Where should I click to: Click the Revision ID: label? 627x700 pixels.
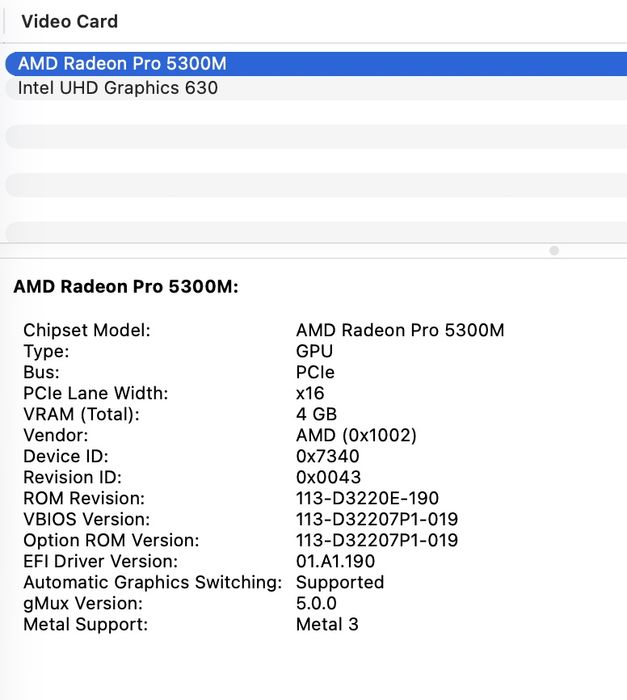[x=72, y=477]
